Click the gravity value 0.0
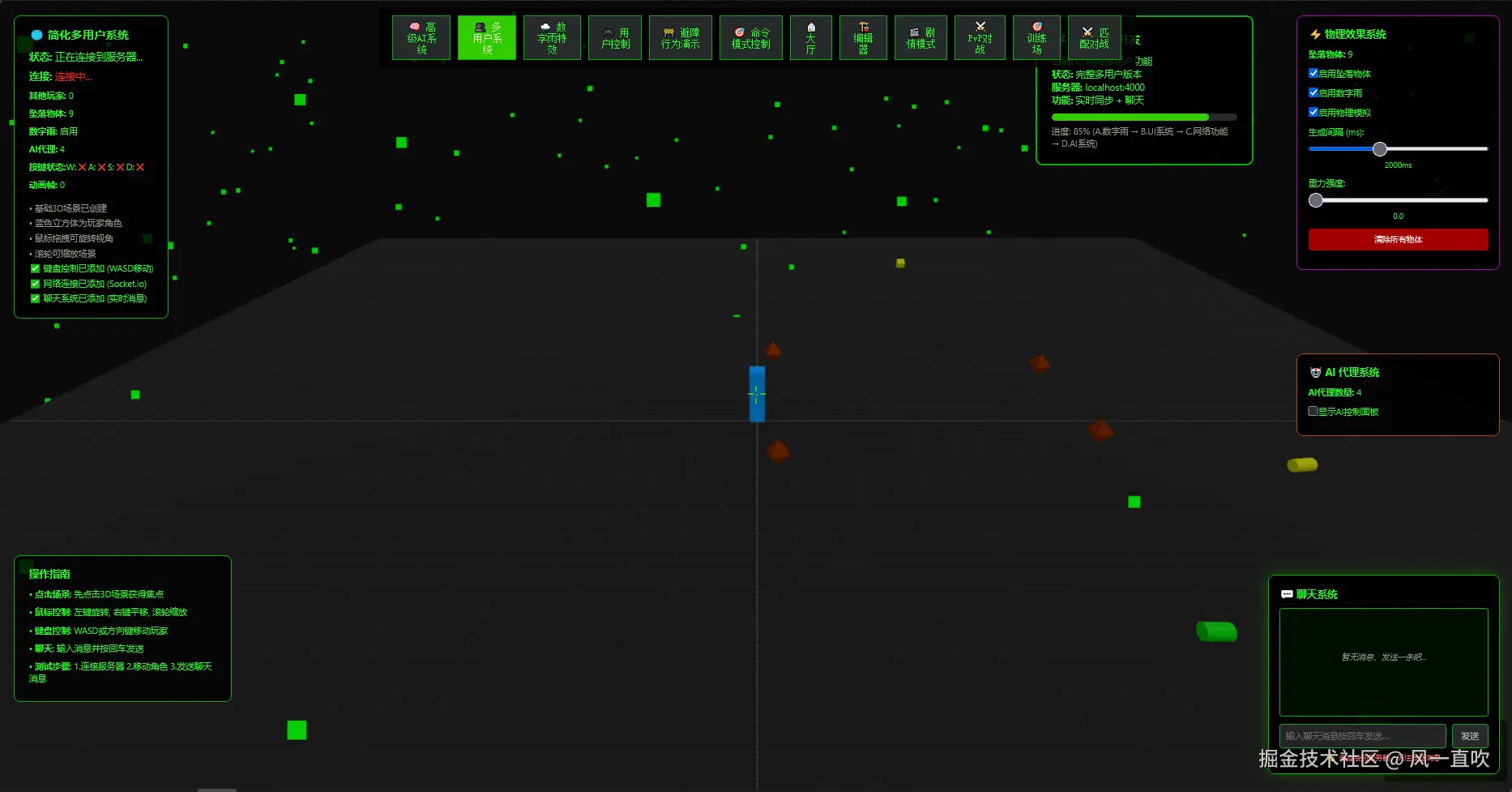 pyautogui.click(x=1399, y=216)
